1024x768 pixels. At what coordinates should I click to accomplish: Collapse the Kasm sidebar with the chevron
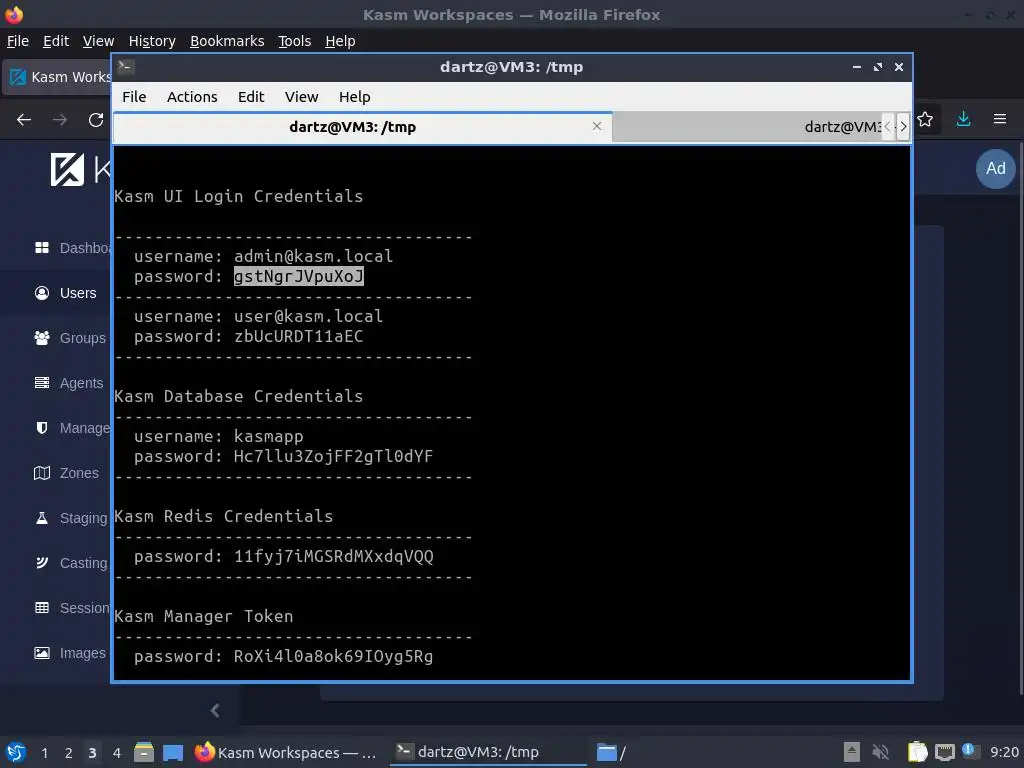coord(215,710)
